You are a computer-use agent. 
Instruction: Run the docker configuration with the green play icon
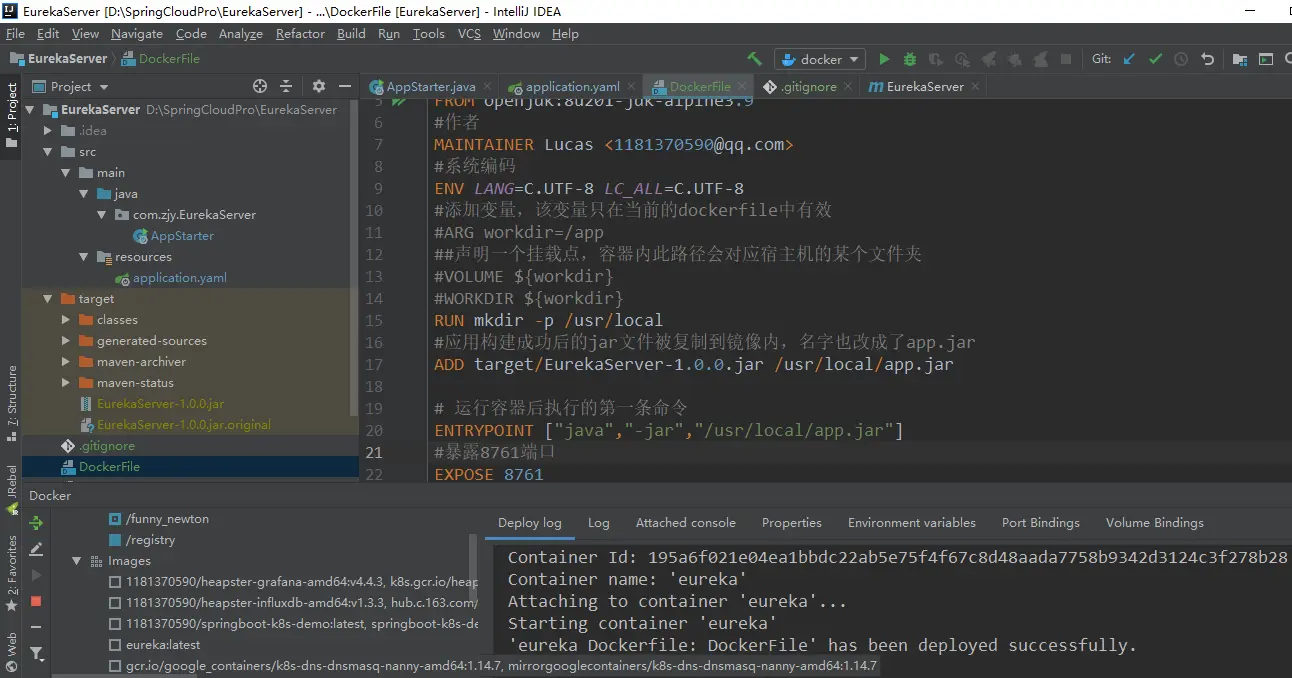(x=884, y=59)
